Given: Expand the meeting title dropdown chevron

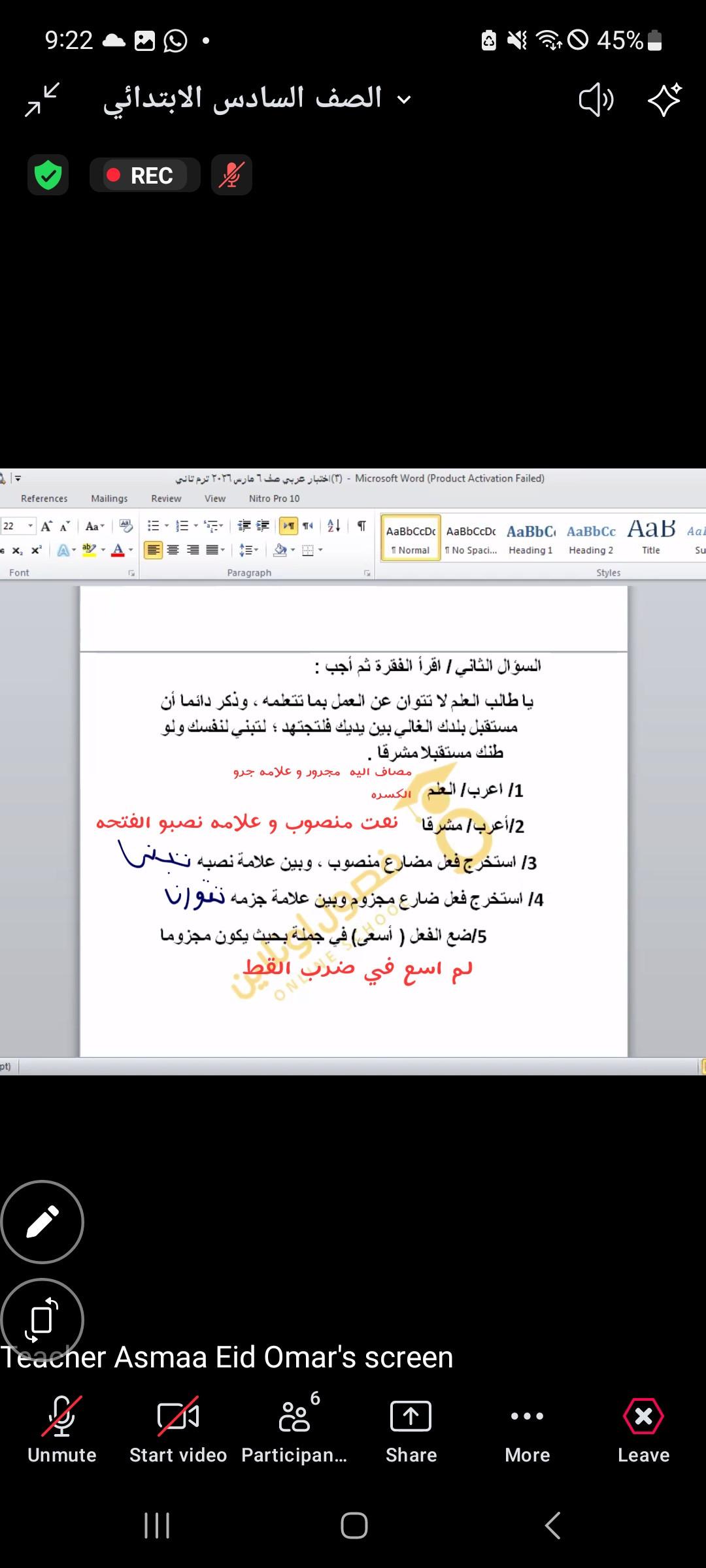Looking at the screenshot, I should 405,100.
